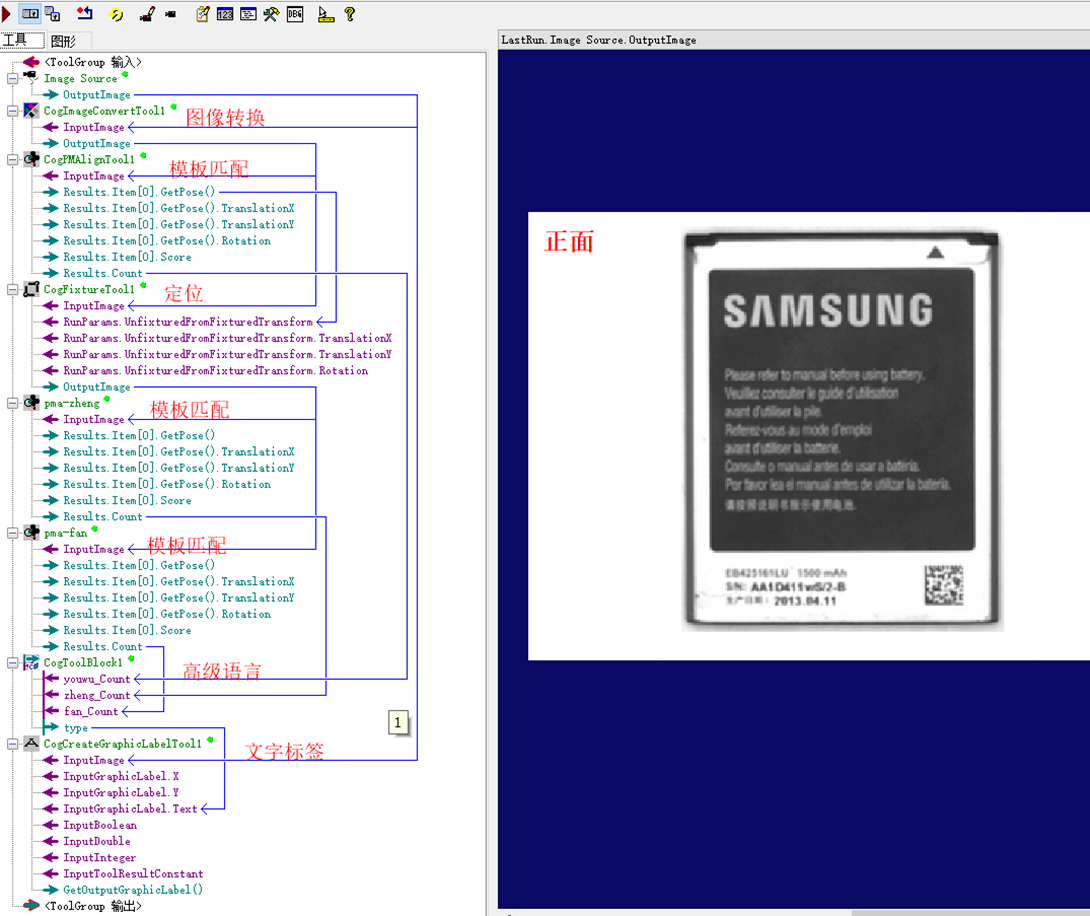Image resolution: width=1090 pixels, height=916 pixels.
Task: Select the fan_Count input terminal
Action: [90, 712]
